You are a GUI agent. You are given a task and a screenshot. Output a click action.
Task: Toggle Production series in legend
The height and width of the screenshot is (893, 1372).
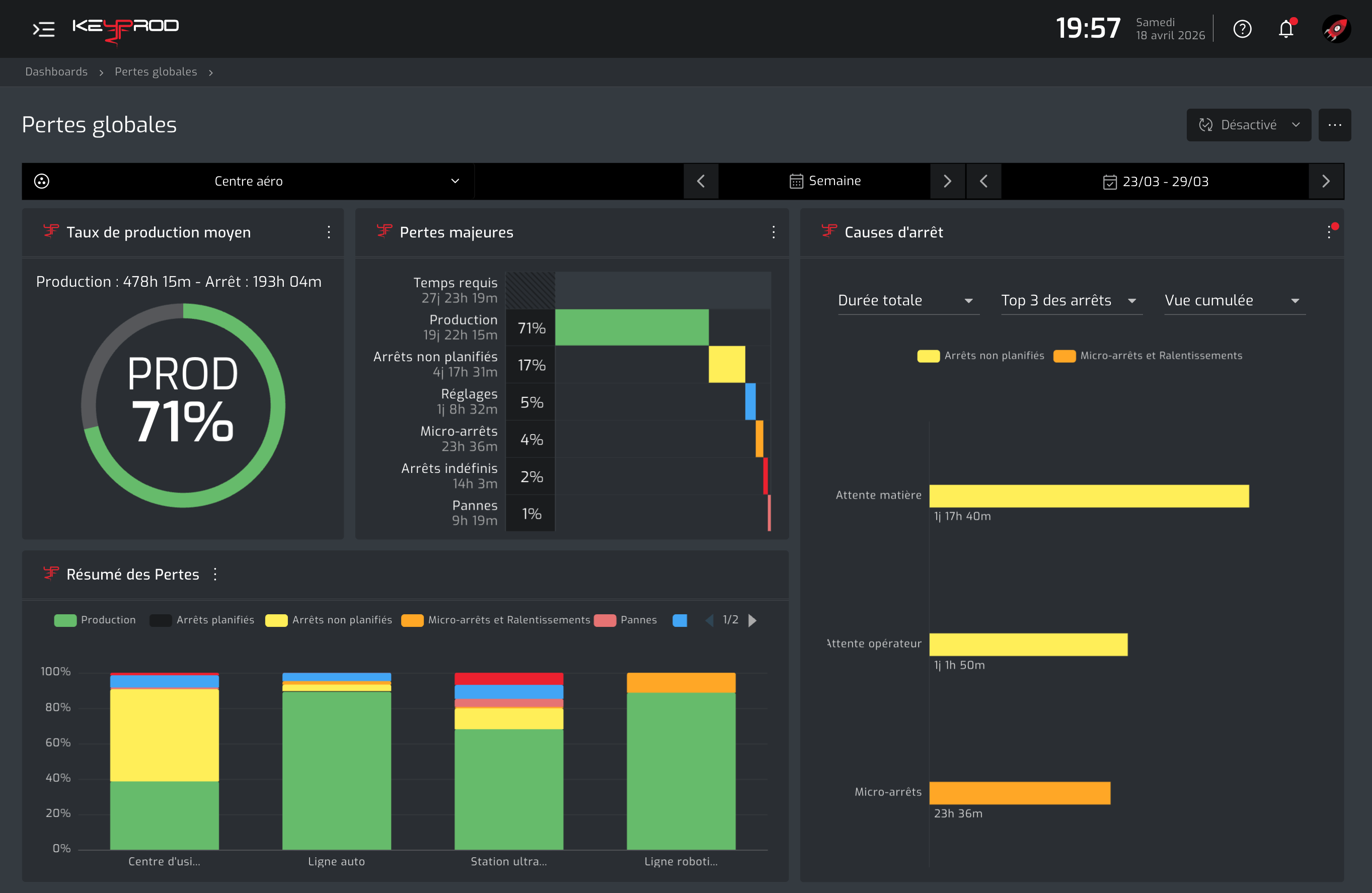point(95,620)
